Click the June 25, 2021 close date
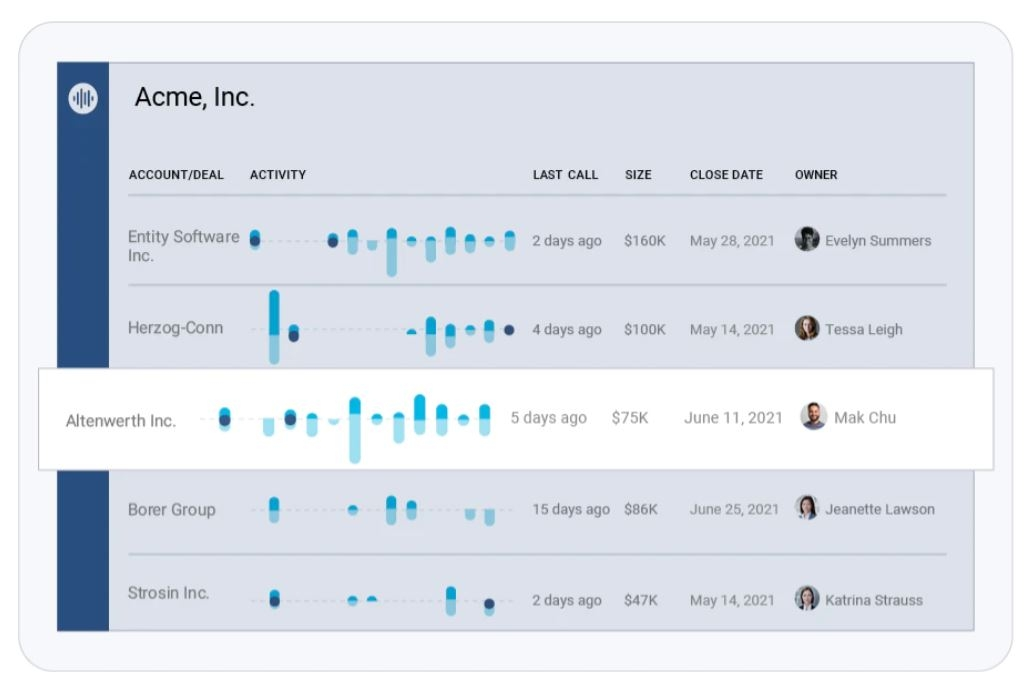This screenshot has height=689, width=1036. tap(734, 509)
